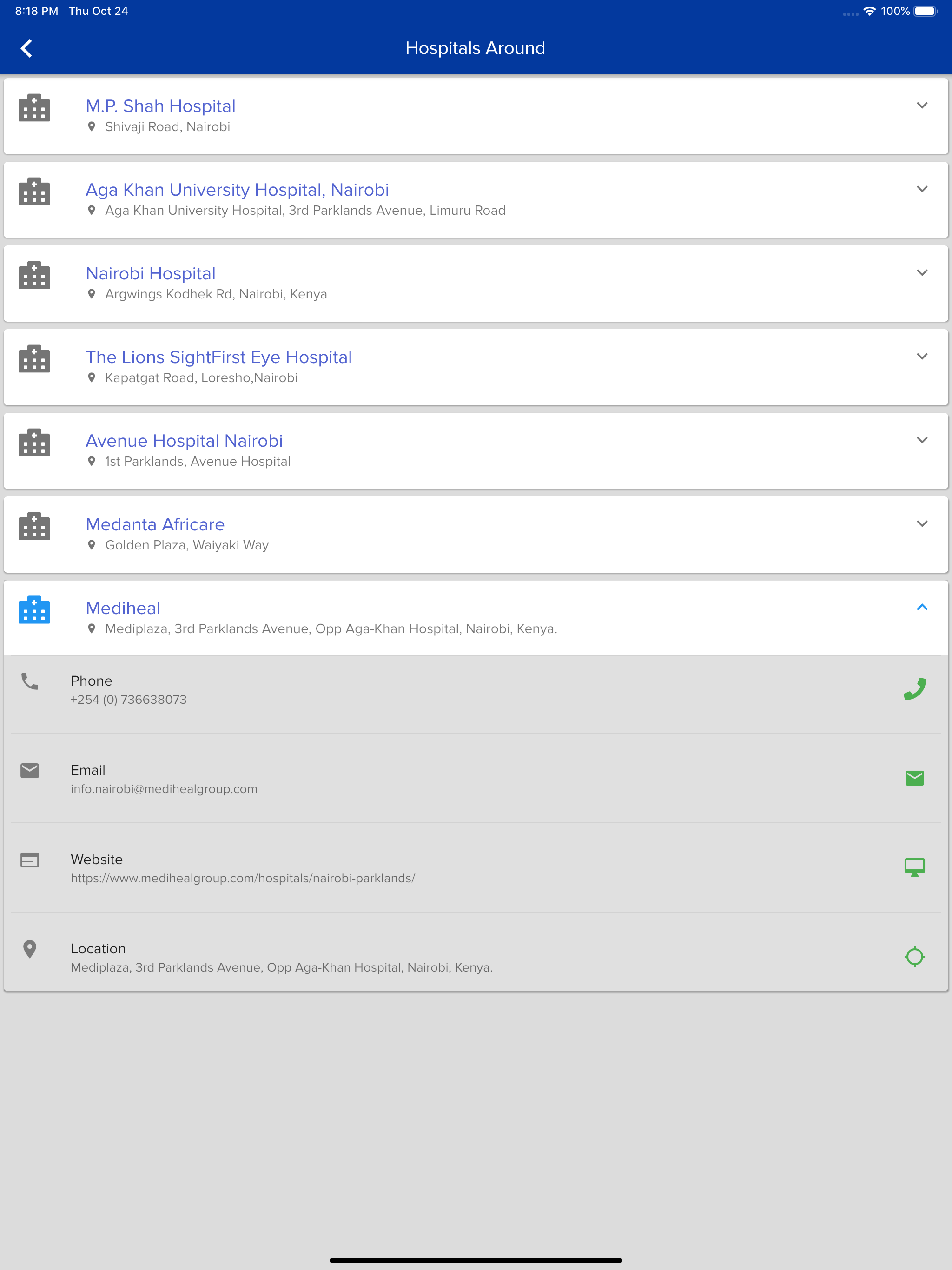
Task: Expand the M.P. Shah Hospital details
Action: coord(922,106)
